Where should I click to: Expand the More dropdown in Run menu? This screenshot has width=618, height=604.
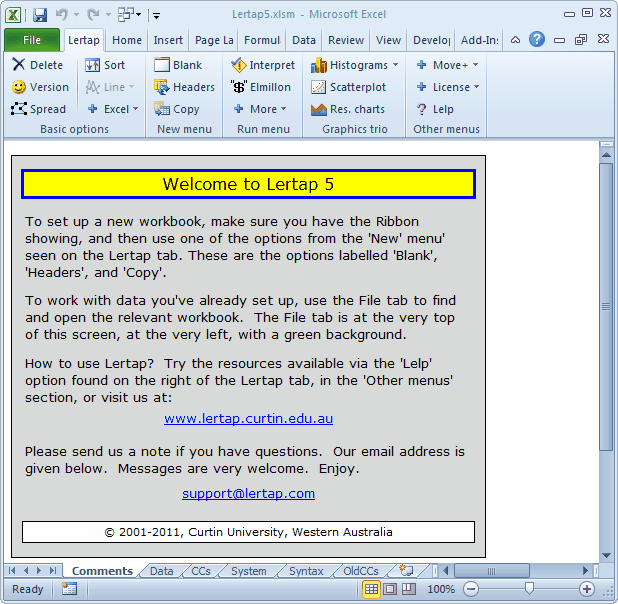point(283,109)
